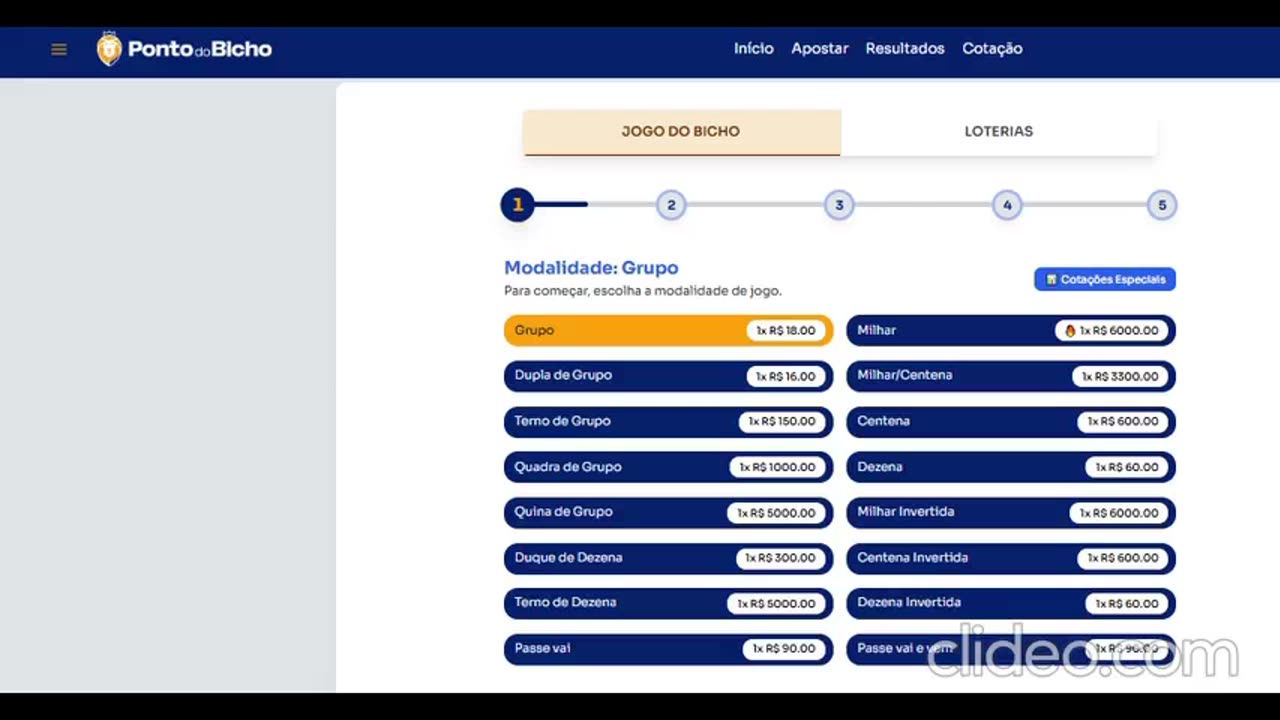This screenshot has width=1280, height=720.
Task: Choose Dupla de Grupo modality
Action: (668, 376)
